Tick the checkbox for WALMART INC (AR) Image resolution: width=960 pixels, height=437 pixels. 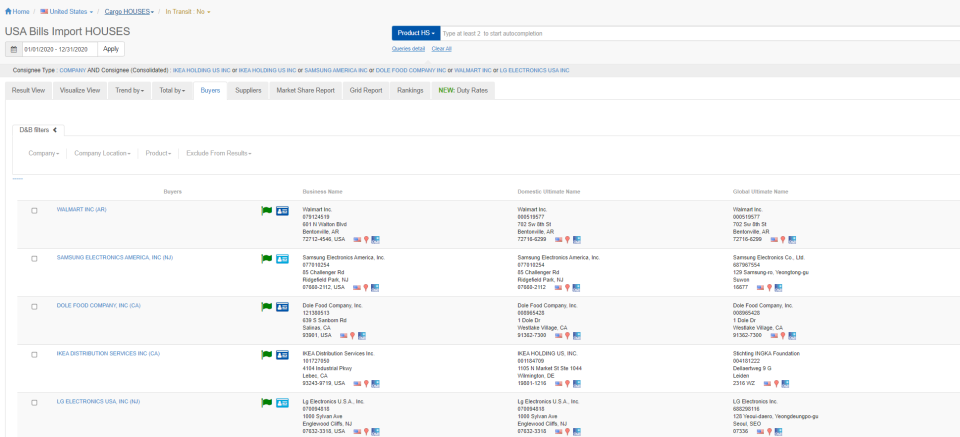(x=34, y=211)
